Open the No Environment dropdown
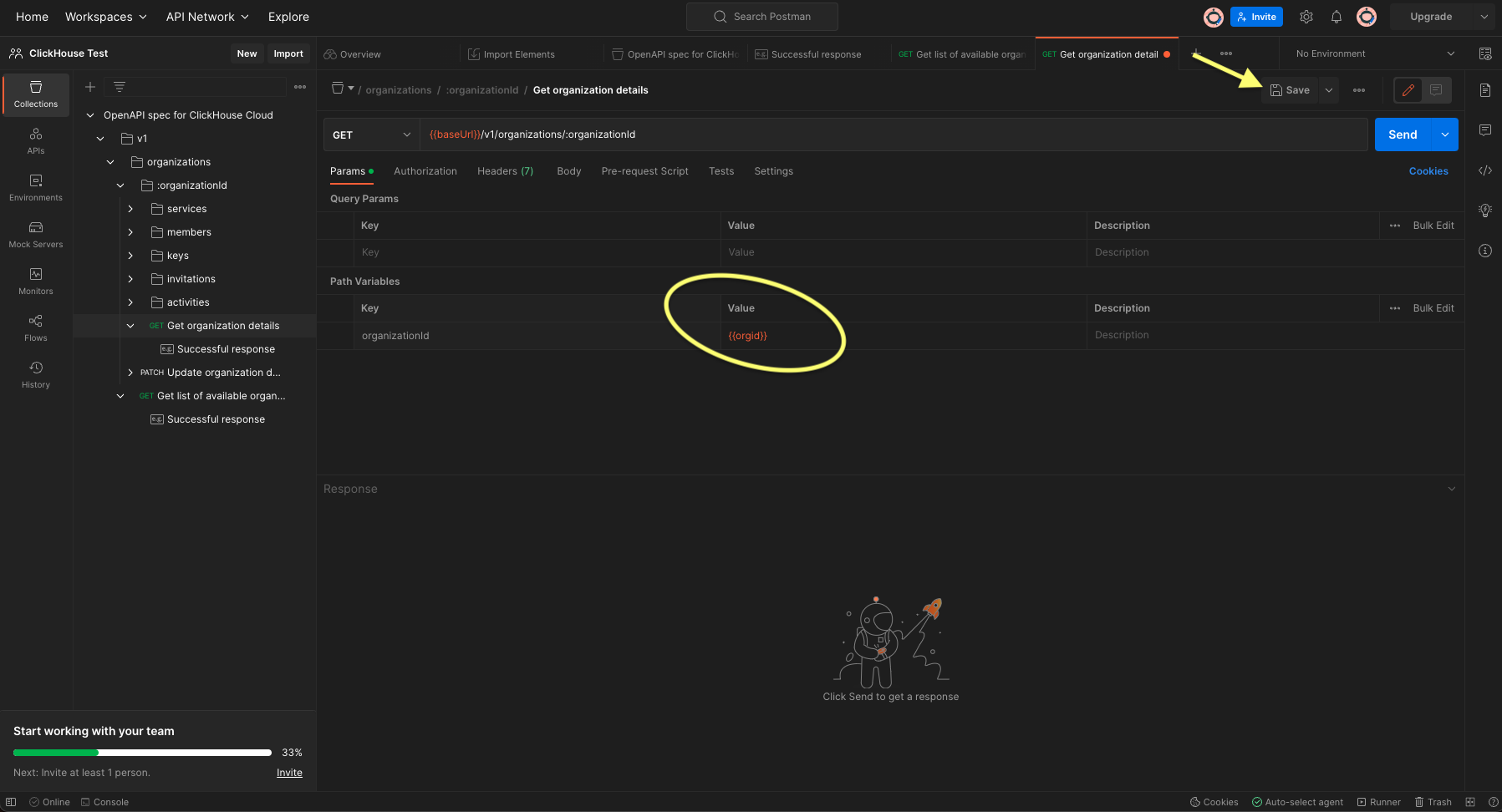The width and height of the screenshot is (1502, 812). point(1374,53)
